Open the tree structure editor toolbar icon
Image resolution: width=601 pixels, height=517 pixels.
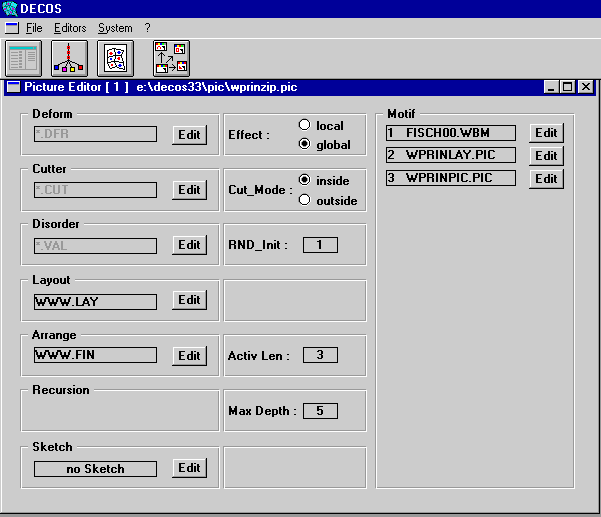tap(69, 59)
